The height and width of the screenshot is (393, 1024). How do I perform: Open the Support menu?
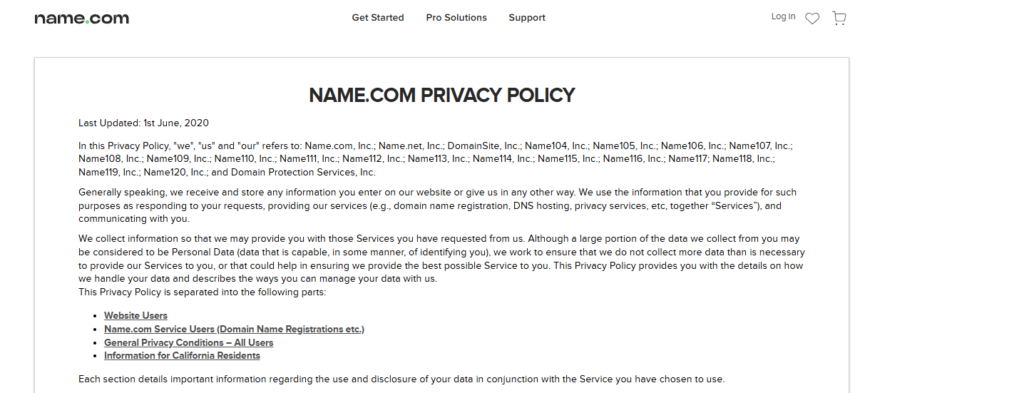pos(527,18)
